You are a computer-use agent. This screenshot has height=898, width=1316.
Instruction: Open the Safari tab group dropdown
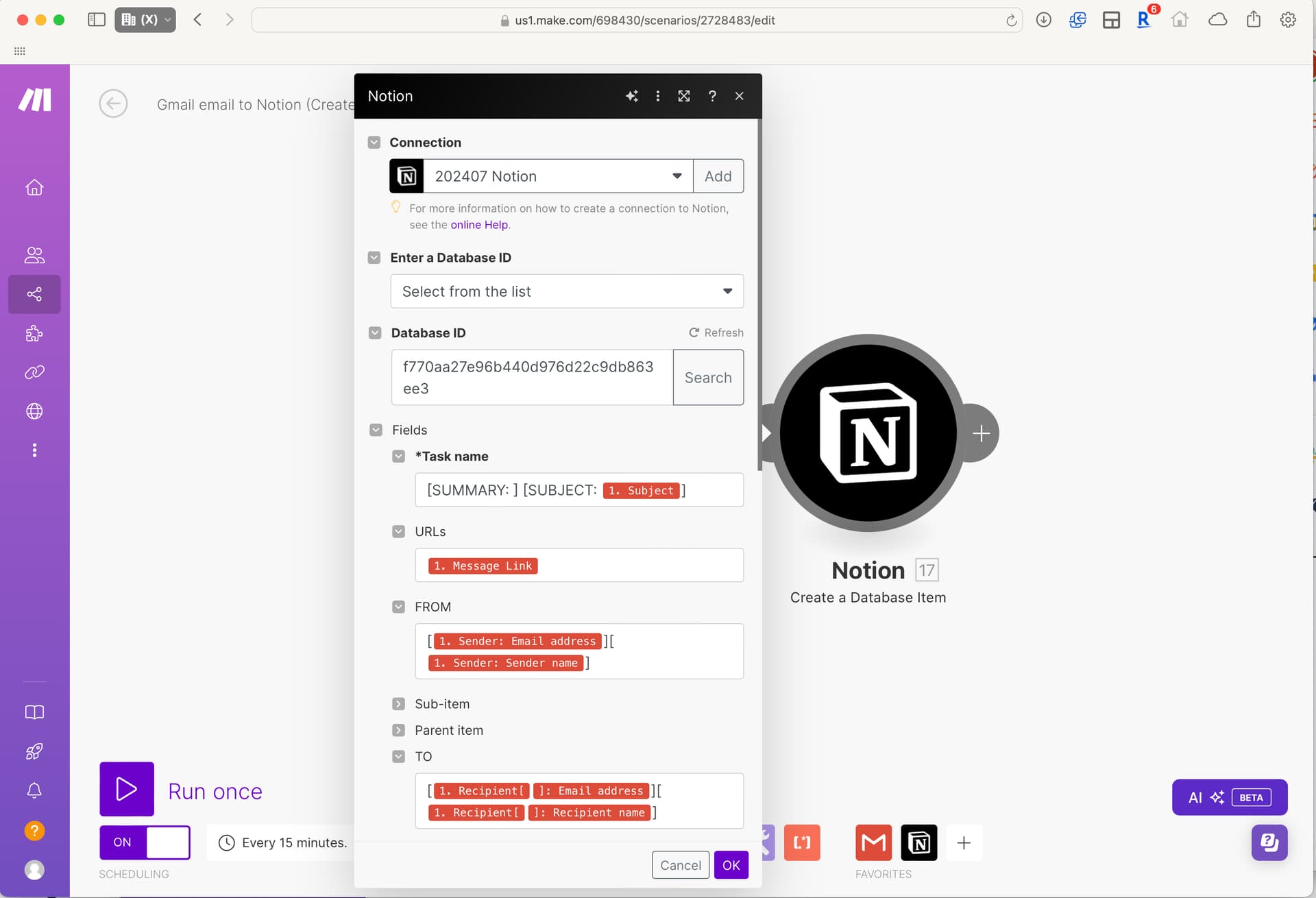coord(145,20)
